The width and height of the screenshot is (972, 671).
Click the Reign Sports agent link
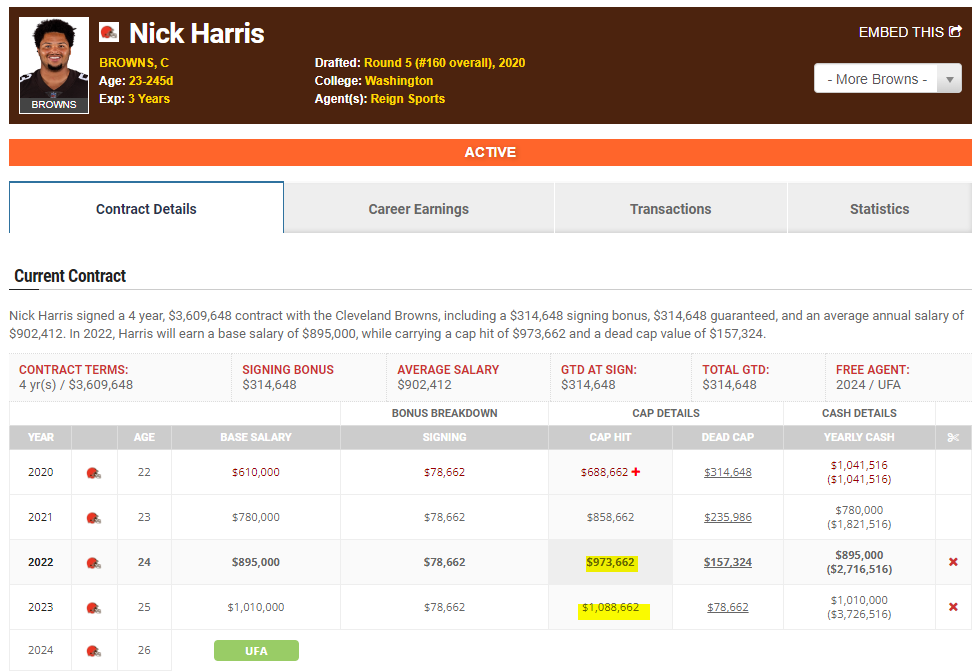(408, 99)
